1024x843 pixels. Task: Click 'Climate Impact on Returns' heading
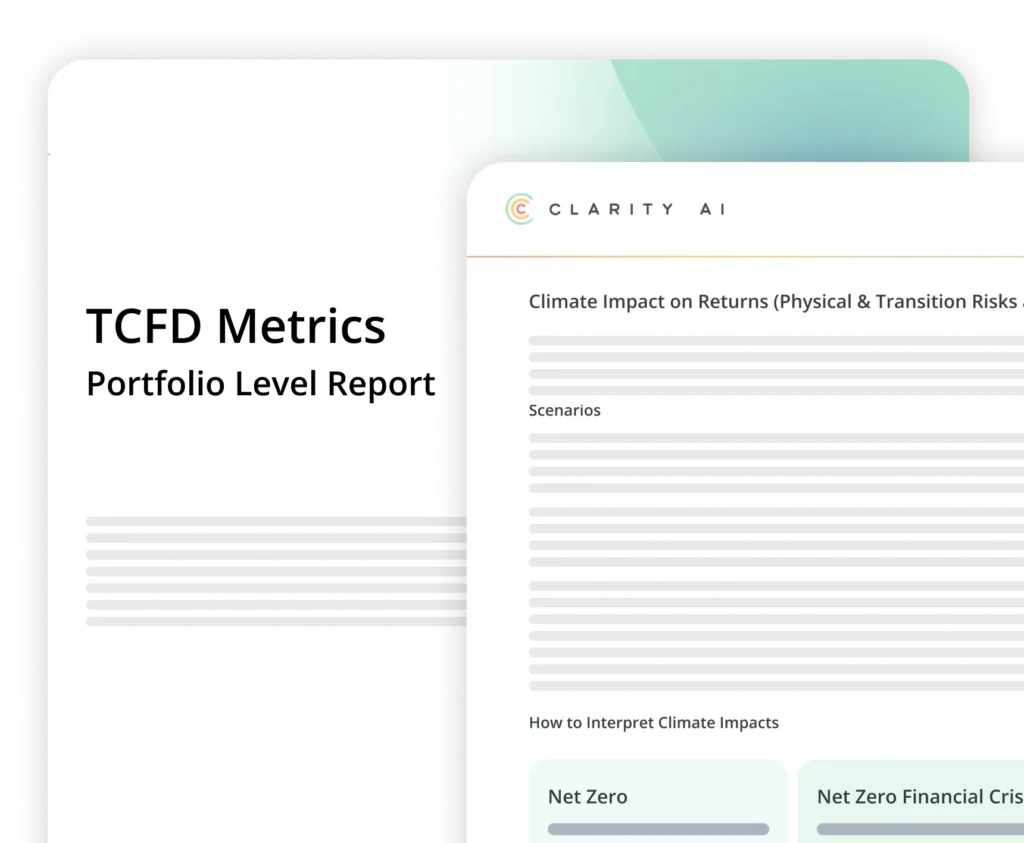tap(776, 302)
